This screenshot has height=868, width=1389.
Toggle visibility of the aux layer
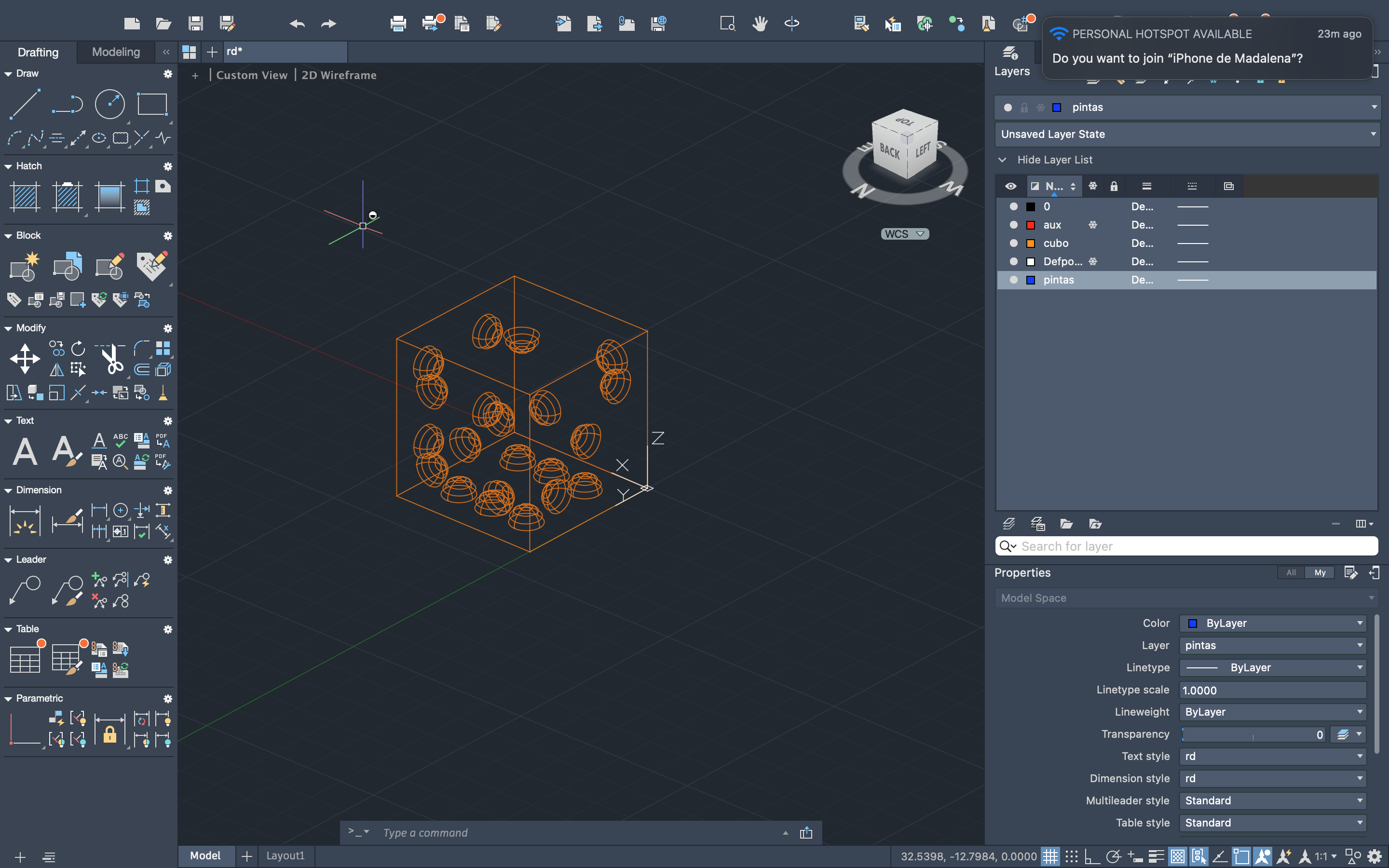pyautogui.click(x=1014, y=225)
